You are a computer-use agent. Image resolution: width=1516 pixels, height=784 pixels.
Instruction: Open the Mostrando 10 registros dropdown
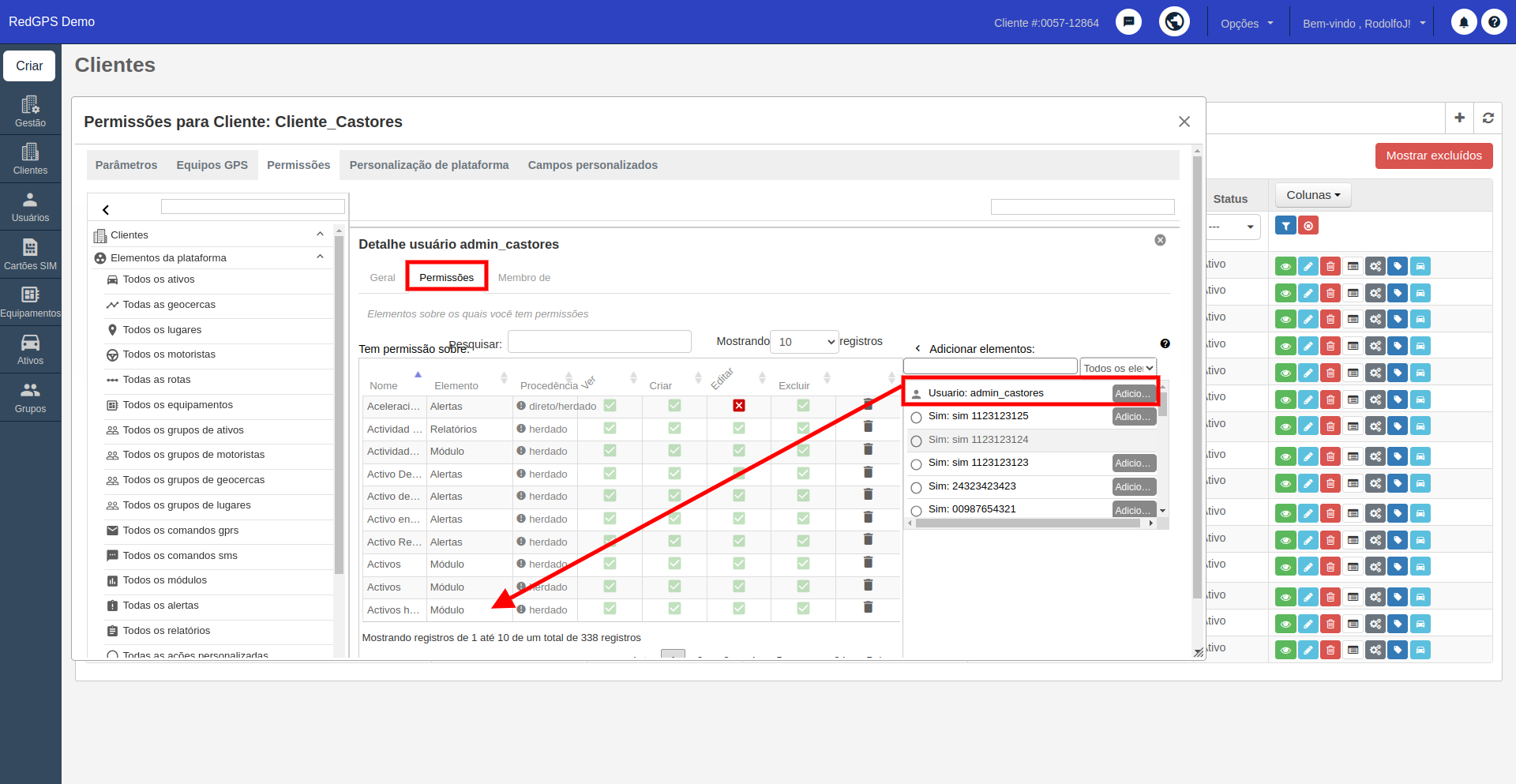pyautogui.click(x=805, y=342)
